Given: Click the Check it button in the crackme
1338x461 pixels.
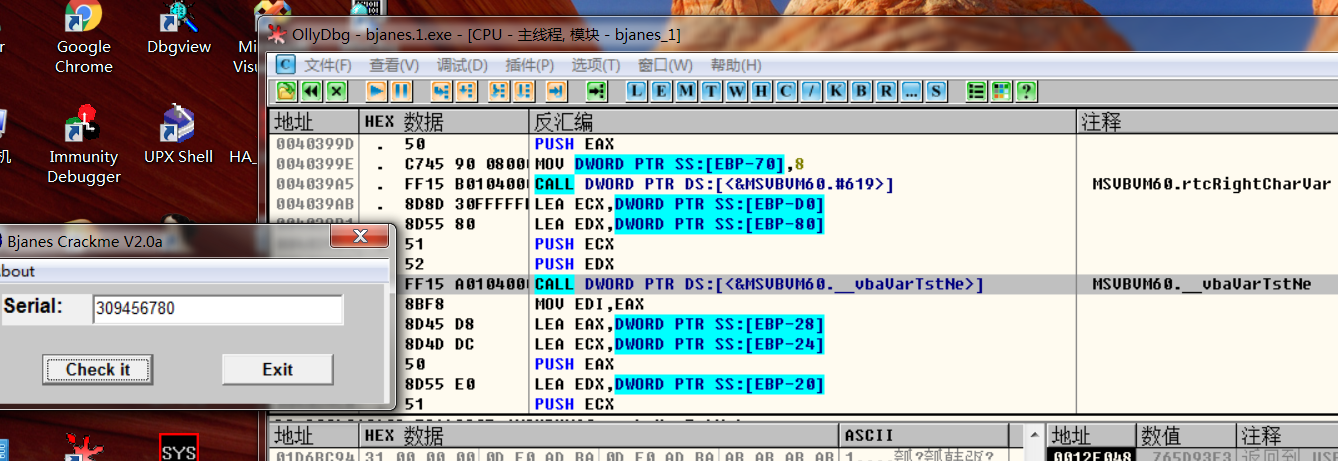Looking at the screenshot, I should [98, 369].
